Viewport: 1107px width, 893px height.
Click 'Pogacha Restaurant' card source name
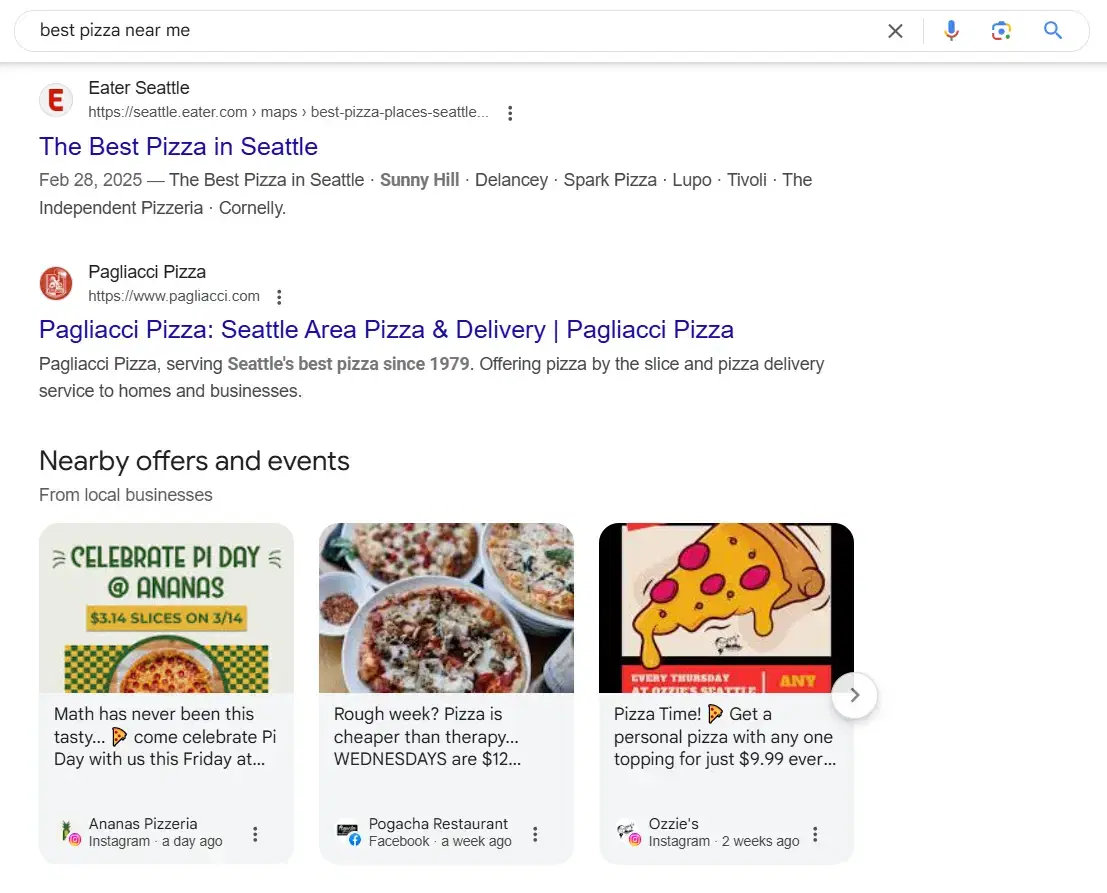[x=438, y=824]
